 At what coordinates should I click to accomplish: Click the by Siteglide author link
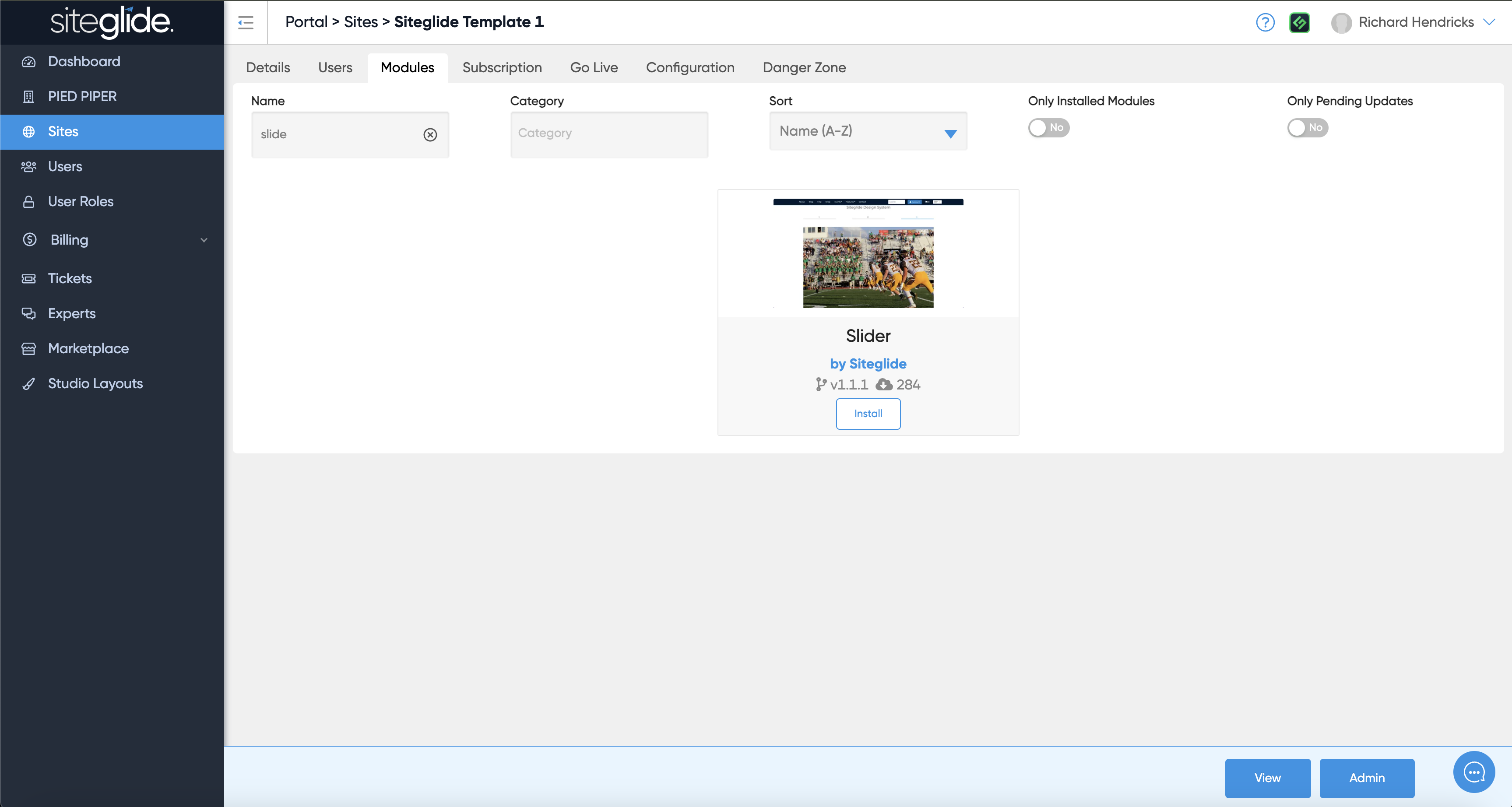868,364
